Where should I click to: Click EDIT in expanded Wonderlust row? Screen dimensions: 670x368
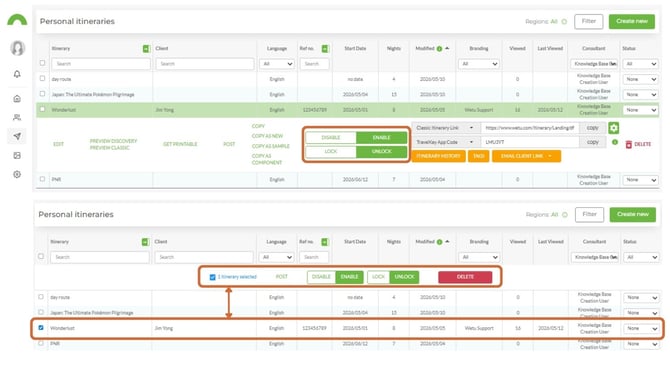(x=58, y=144)
